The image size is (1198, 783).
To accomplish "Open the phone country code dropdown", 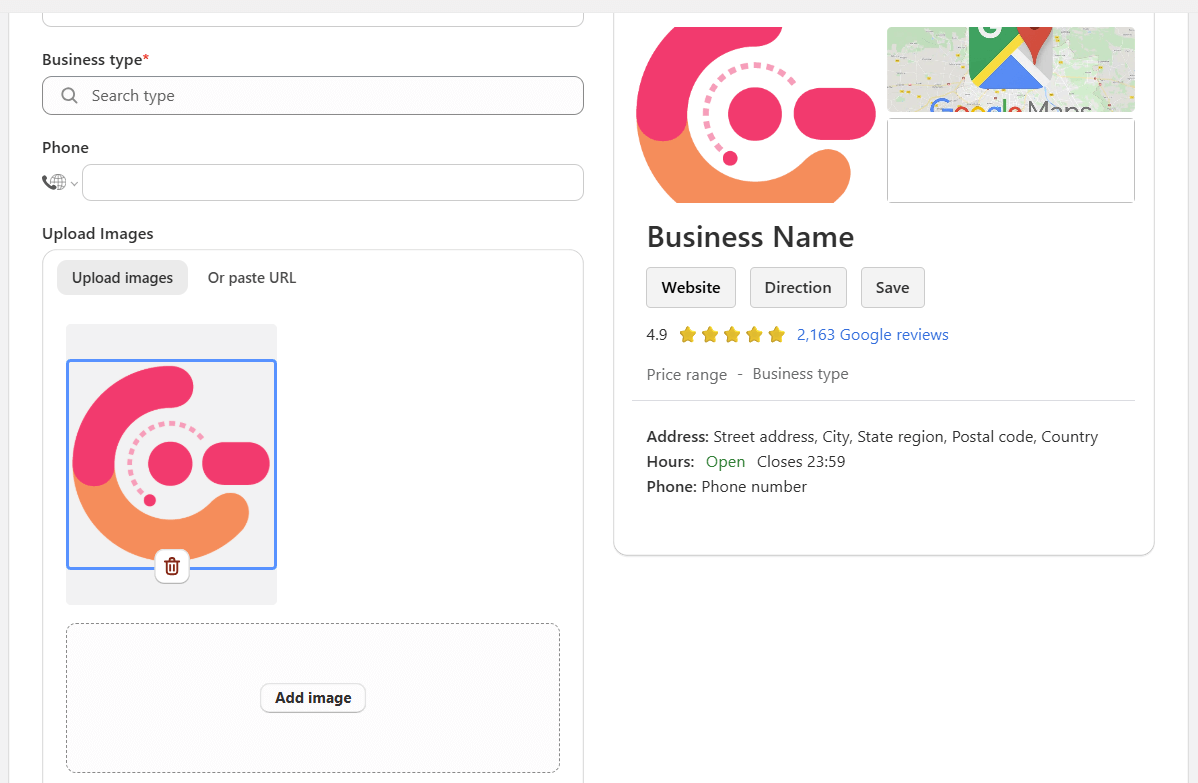I will 74,183.
